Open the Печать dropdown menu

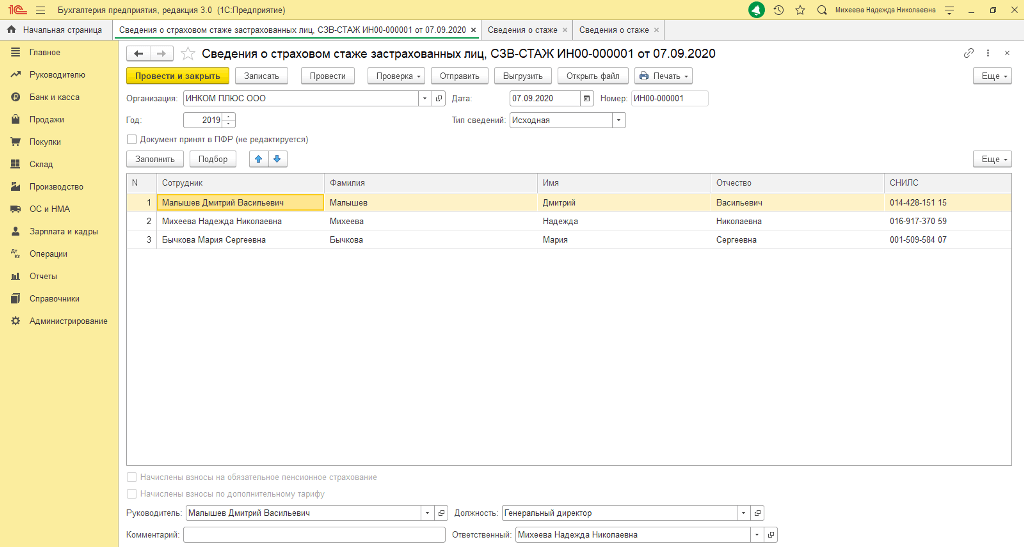click(x=663, y=76)
